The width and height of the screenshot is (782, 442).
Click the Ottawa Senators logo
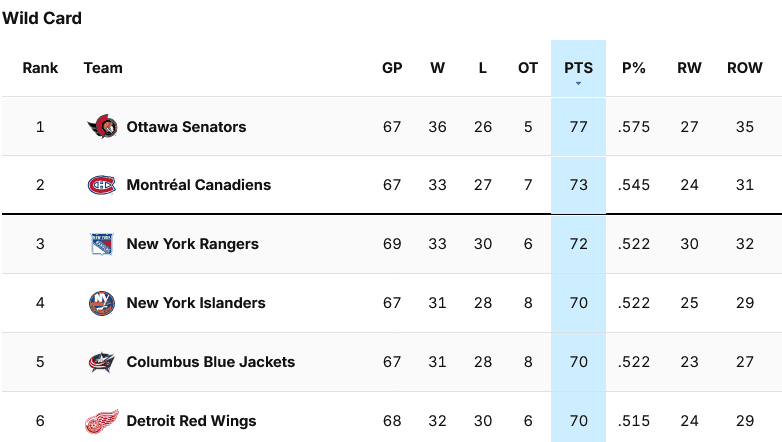[102, 127]
